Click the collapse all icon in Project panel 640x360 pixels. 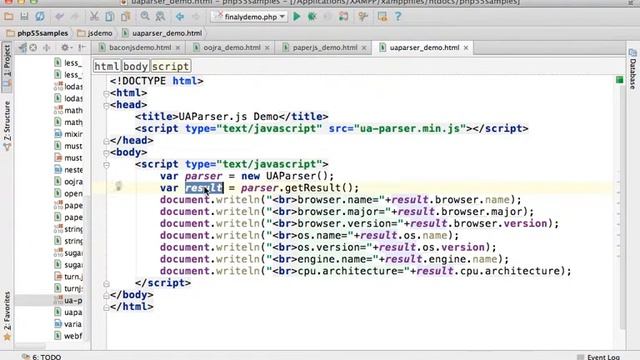[47, 48]
